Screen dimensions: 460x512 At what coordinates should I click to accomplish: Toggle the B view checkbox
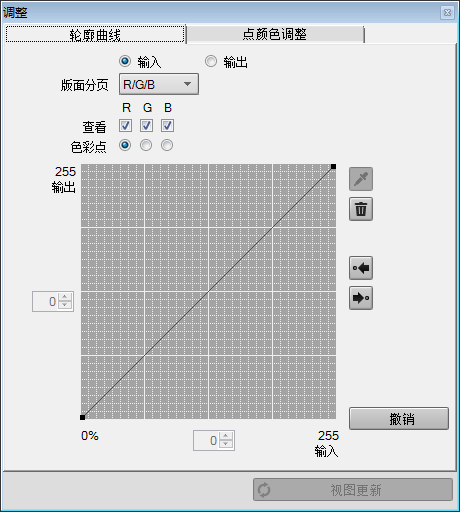[x=167, y=126]
